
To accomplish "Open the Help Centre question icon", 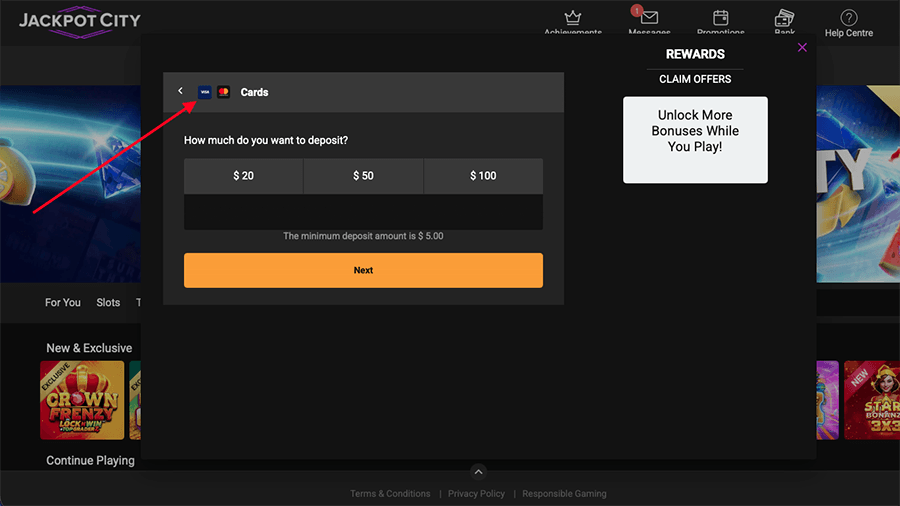I will 848,18.
